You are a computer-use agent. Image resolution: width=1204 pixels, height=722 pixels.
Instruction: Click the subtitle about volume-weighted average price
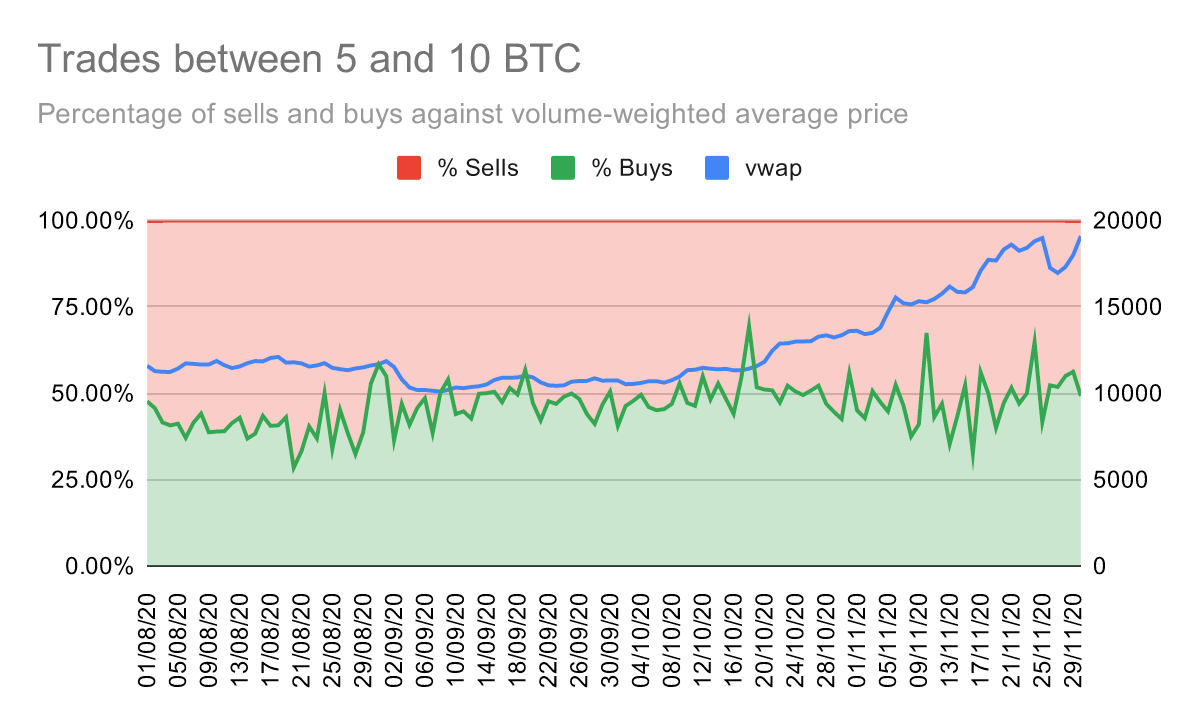(x=472, y=113)
